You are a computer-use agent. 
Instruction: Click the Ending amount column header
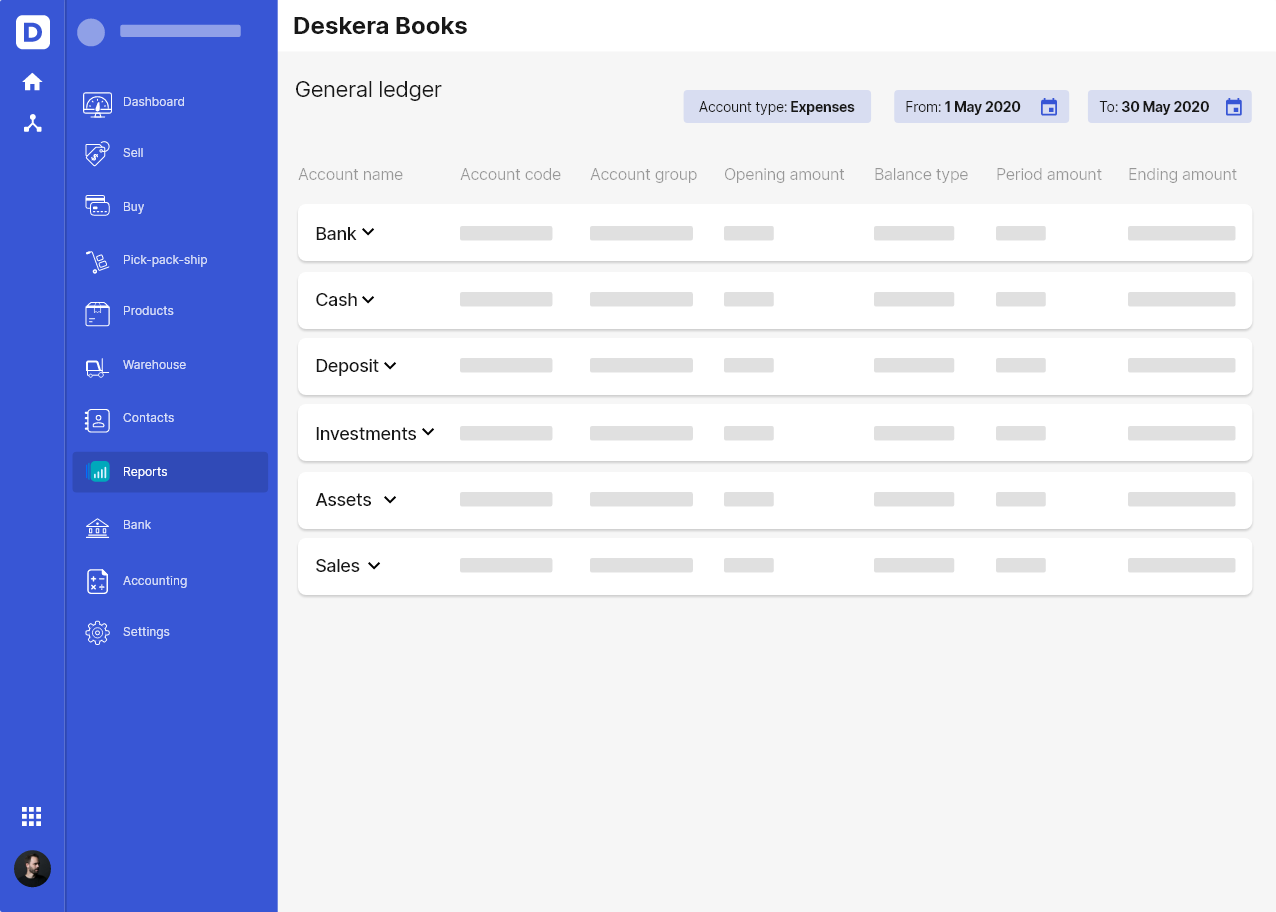pos(1182,174)
